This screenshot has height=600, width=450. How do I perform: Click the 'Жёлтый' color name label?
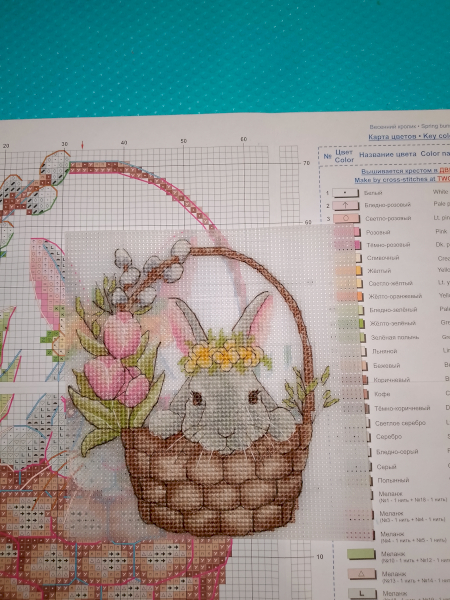[379, 271]
